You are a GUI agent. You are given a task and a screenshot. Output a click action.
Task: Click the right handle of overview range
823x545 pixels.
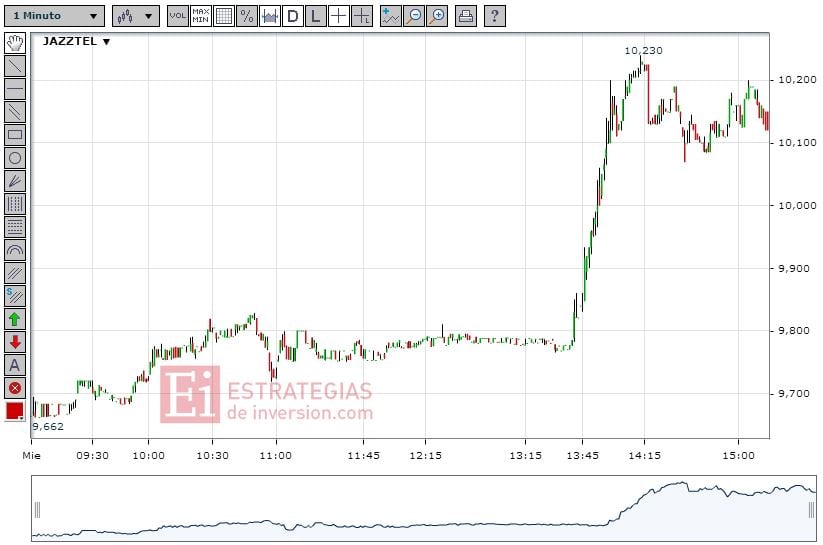[x=811, y=509]
